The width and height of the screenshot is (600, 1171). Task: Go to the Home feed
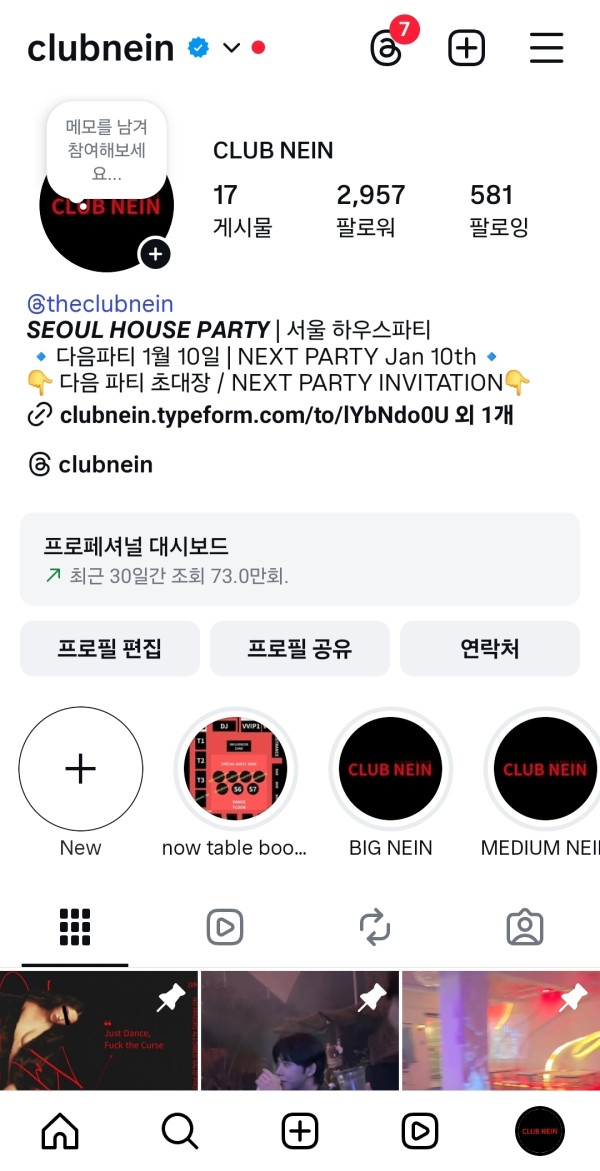point(60,1131)
